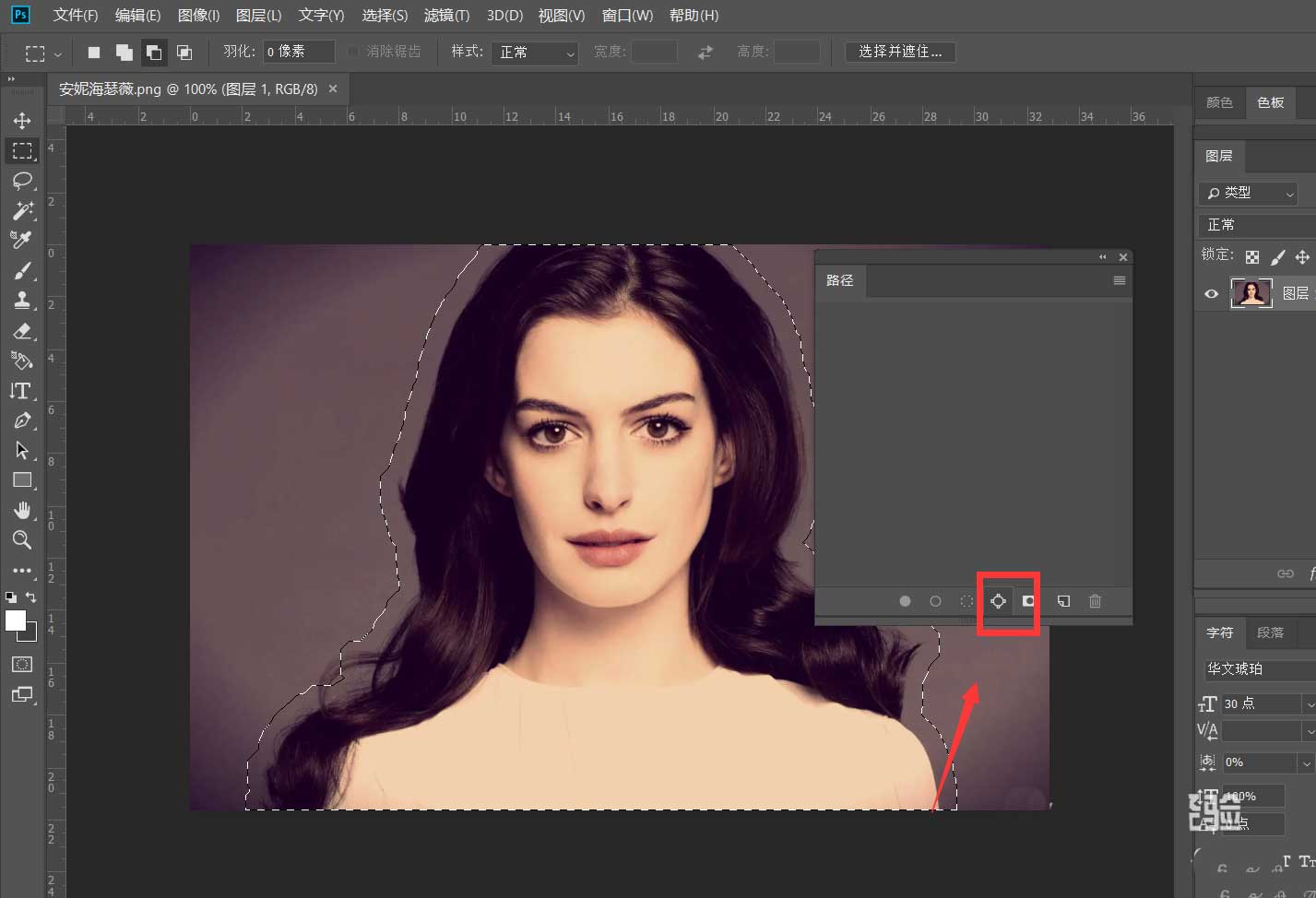This screenshot has width=1316, height=898.
Task: Select the Lasso tool
Action: (x=22, y=180)
